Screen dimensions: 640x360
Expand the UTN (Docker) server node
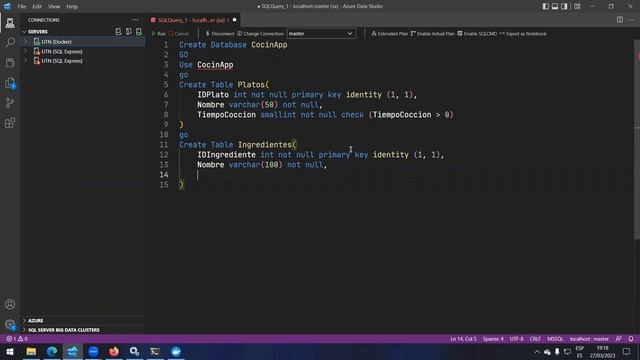tap(25, 42)
